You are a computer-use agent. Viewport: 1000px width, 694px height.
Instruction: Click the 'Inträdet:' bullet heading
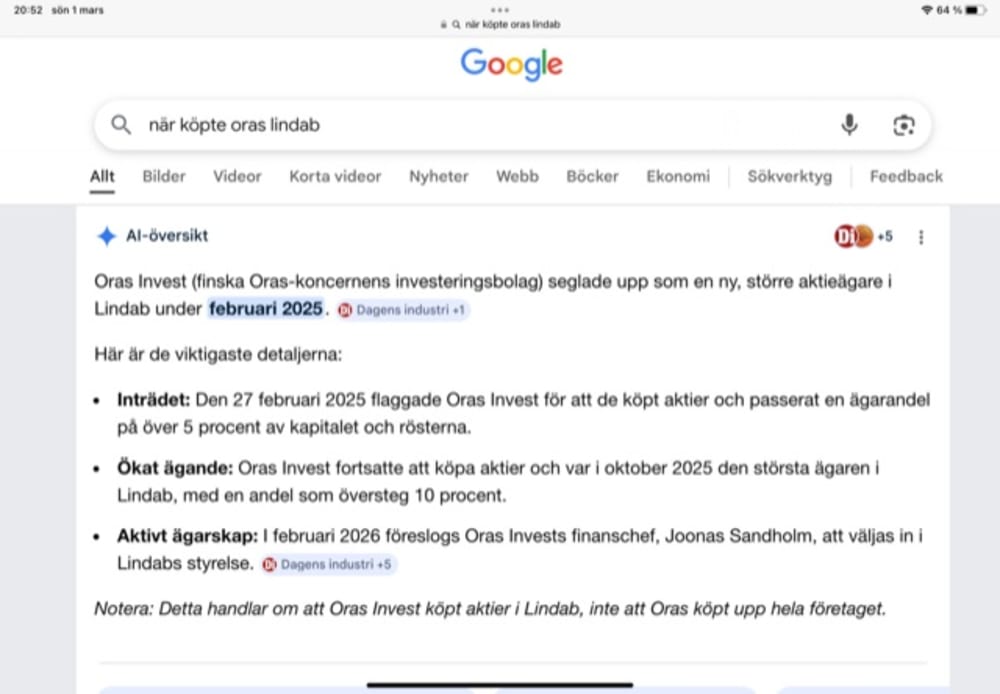tap(154, 400)
